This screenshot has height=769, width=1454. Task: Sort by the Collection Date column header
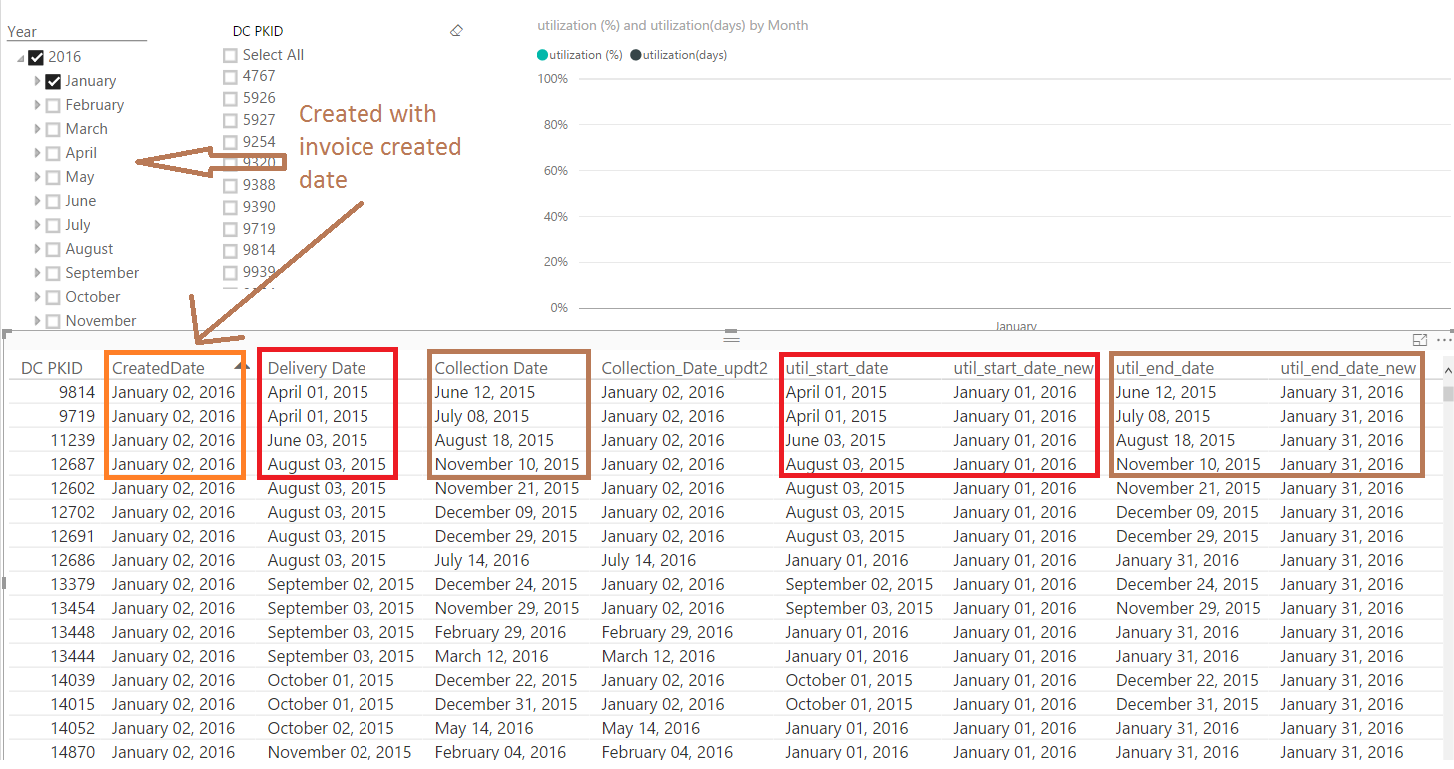491,368
